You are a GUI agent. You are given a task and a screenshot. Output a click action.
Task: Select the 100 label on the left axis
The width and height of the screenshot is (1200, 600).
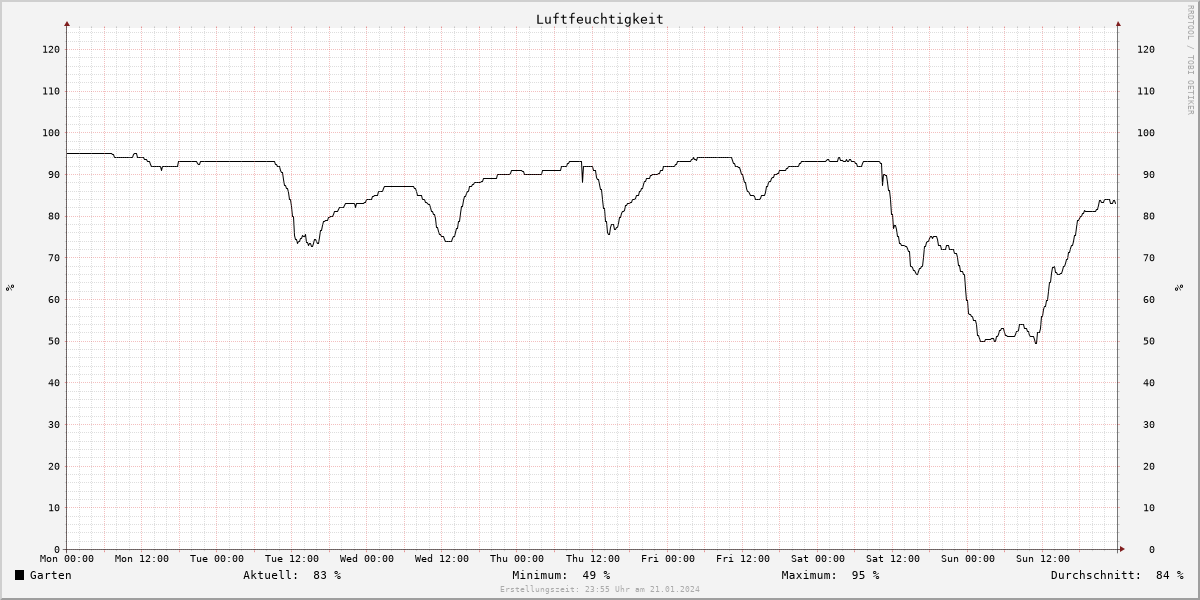click(52, 133)
